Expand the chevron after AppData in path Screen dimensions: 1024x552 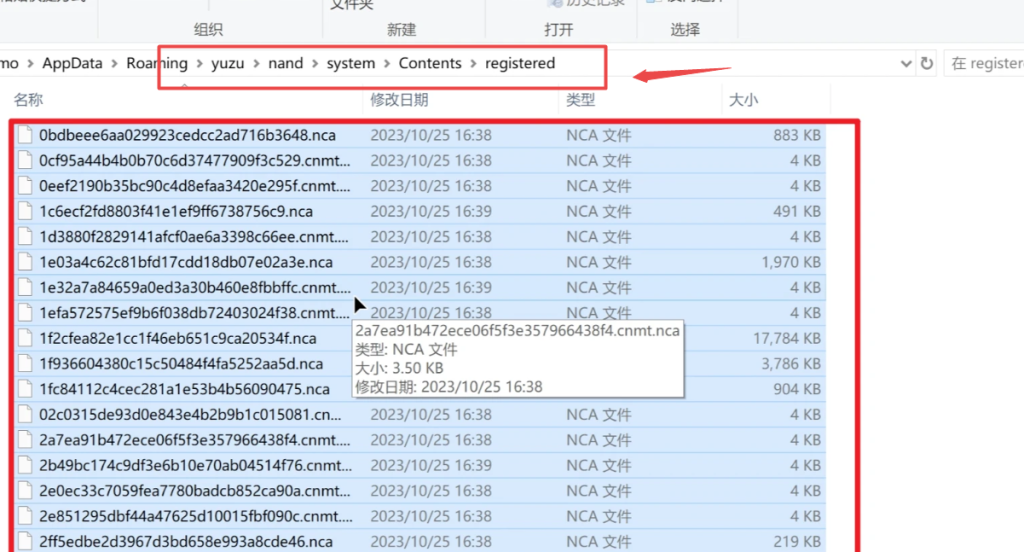pos(115,64)
